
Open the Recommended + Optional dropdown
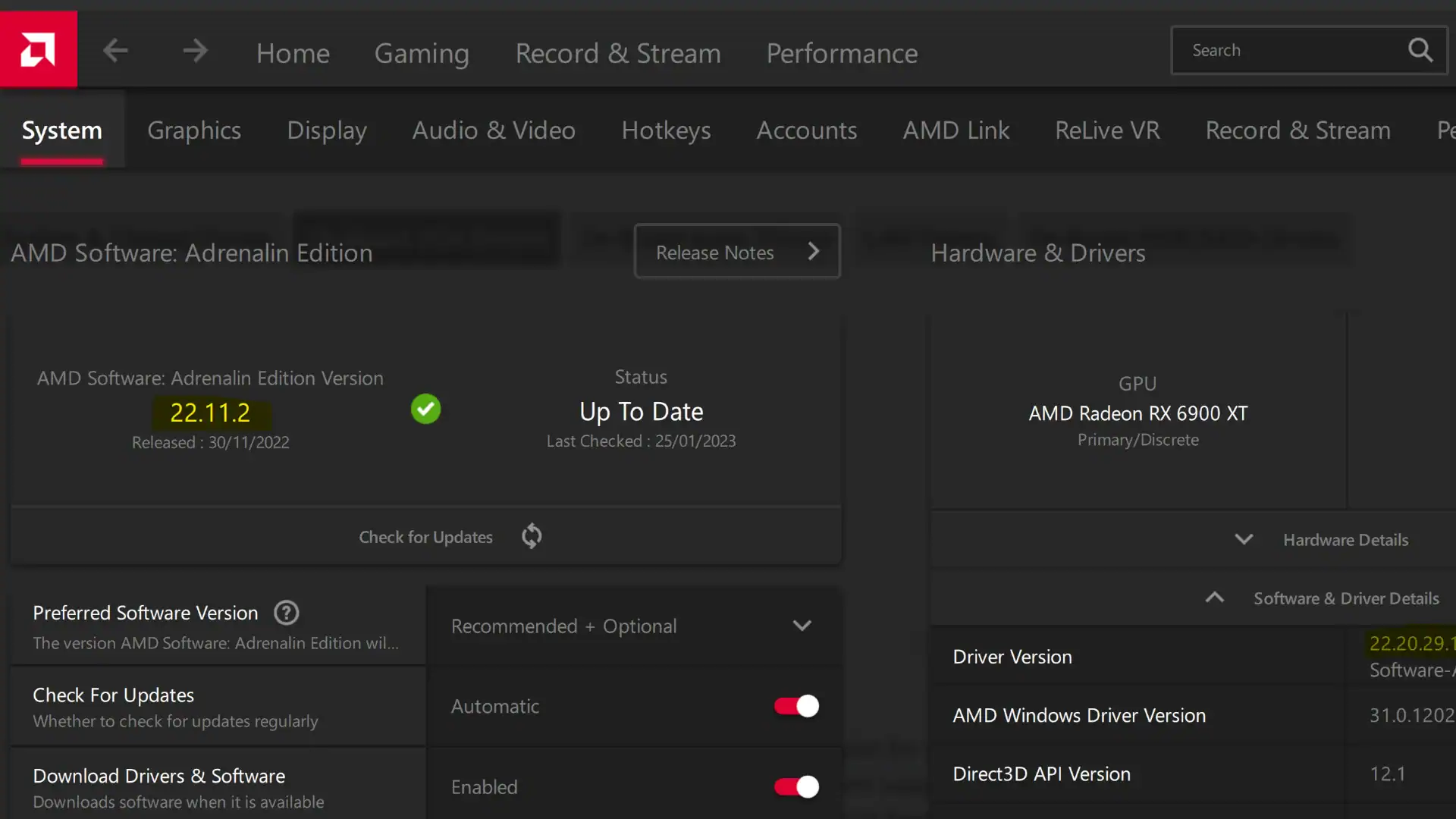coord(802,626)
